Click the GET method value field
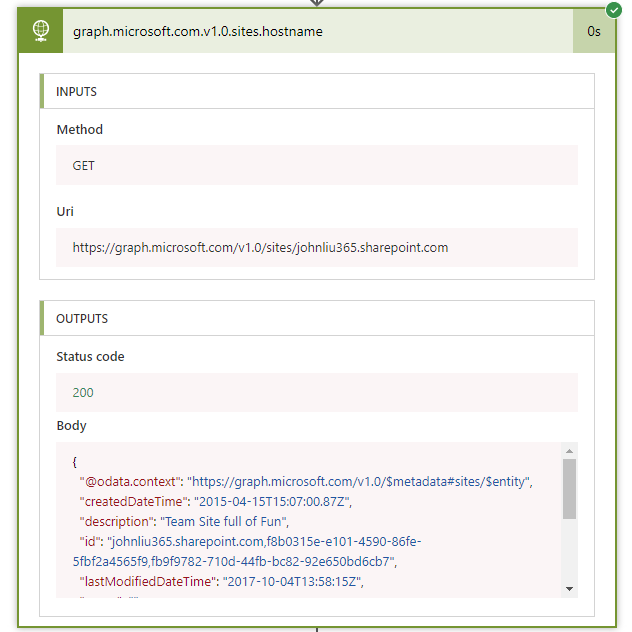Image resolution: width=632 pixels, height=632 pixels. (x=316, y=165)
